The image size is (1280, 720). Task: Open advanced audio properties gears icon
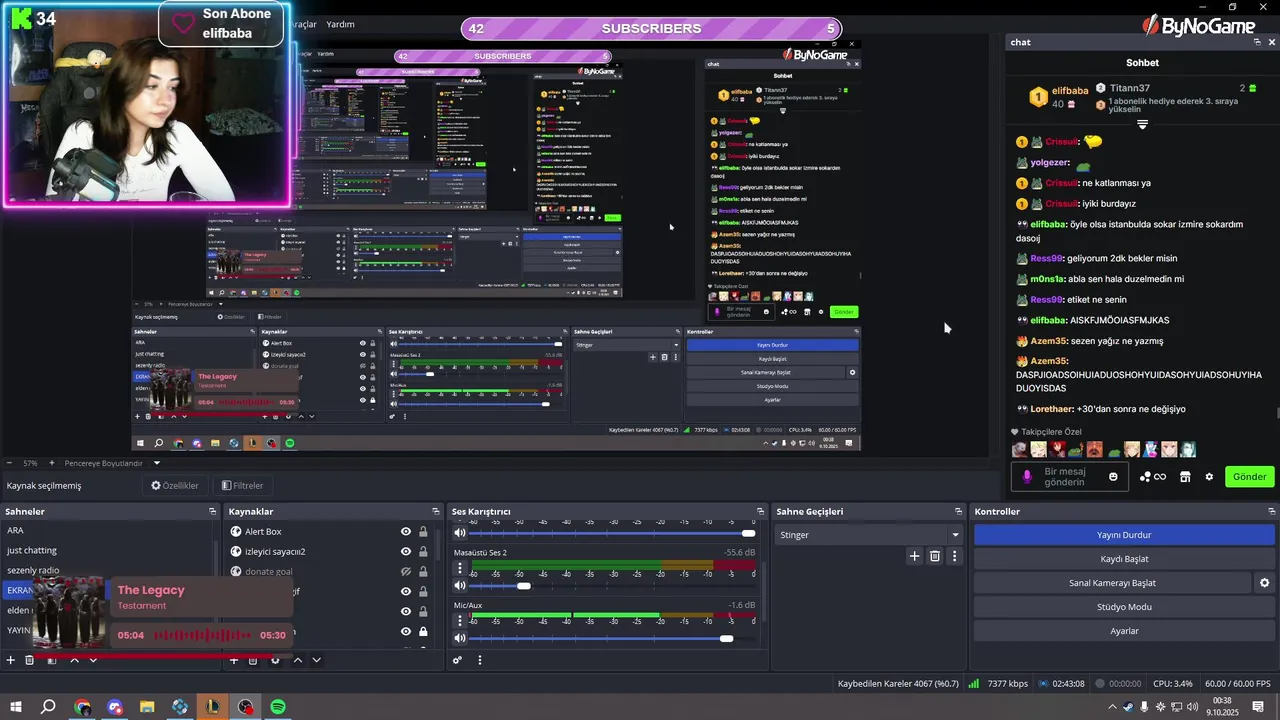458,660
